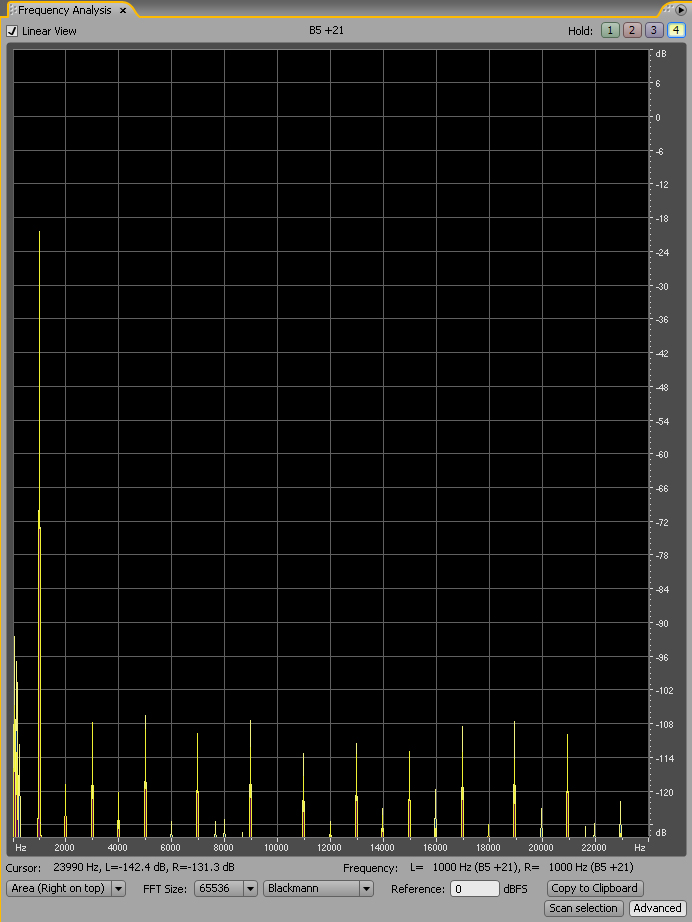The width and height of the screenshot is (692, 922).
Task: Grab the panel gripper icon beside the title
Action: [x=13, y=10]
